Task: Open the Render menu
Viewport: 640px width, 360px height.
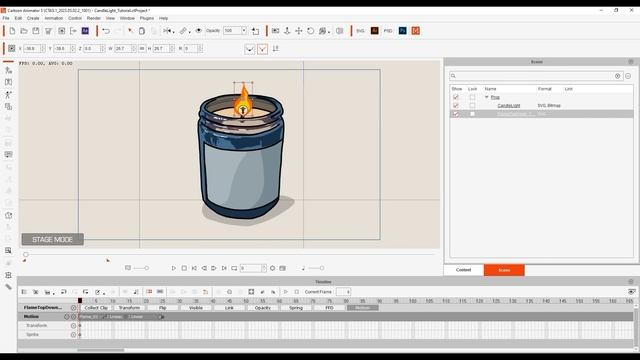Action: point(93,18)
